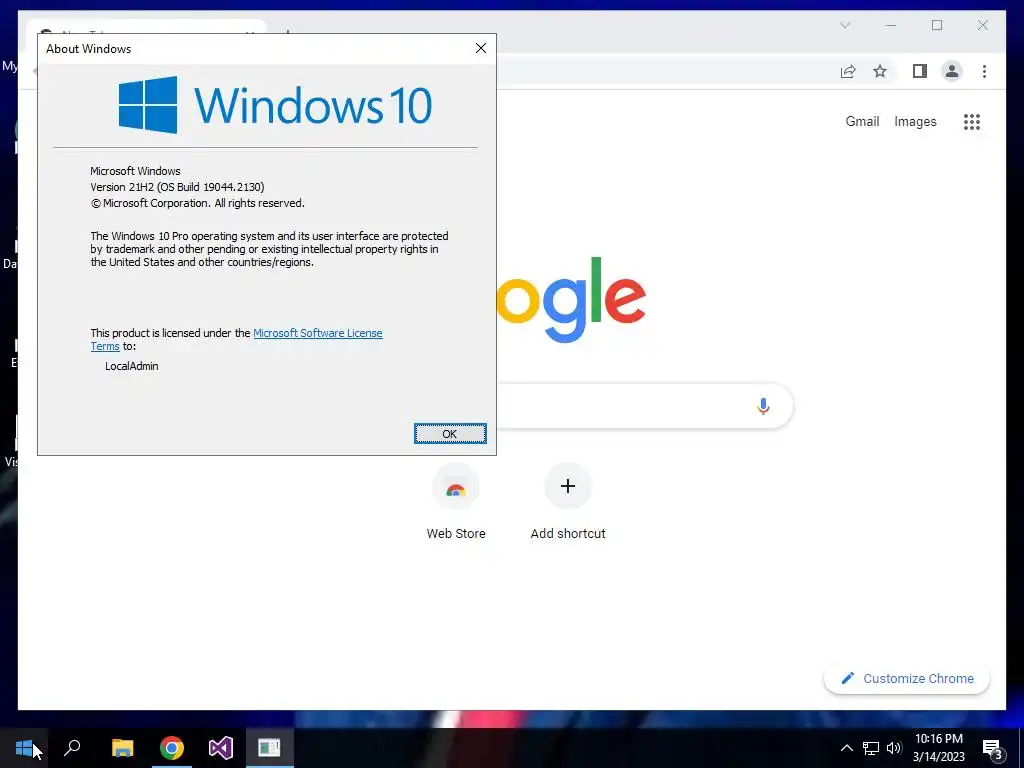
Task: Click Customize Chrome button
Action: 907,679
